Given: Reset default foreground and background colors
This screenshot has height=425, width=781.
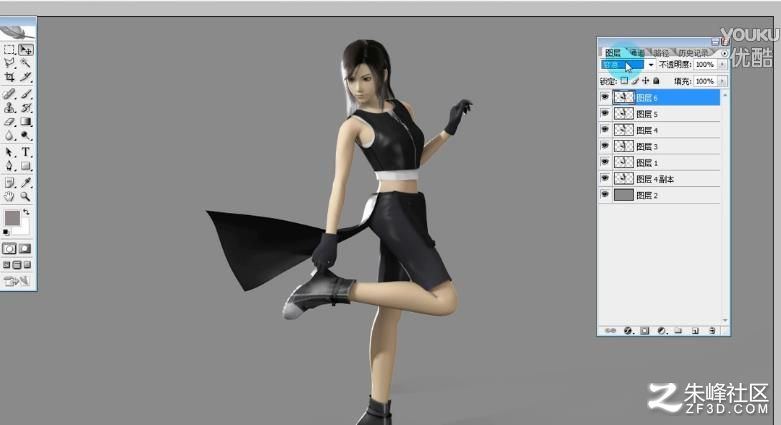Looking at the screenshot, I should tap(6, 232).
